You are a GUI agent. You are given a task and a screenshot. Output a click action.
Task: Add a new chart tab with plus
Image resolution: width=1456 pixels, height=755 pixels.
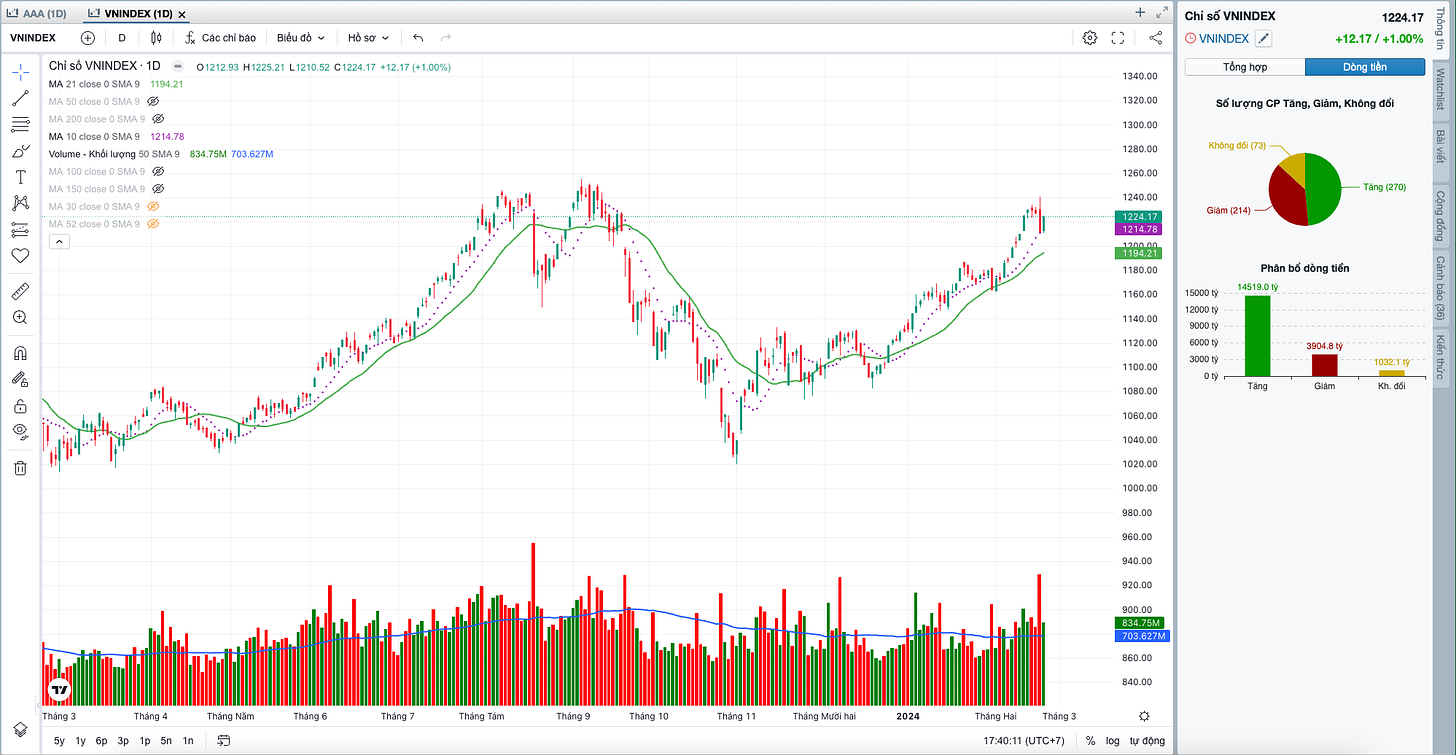[1140, 12]
